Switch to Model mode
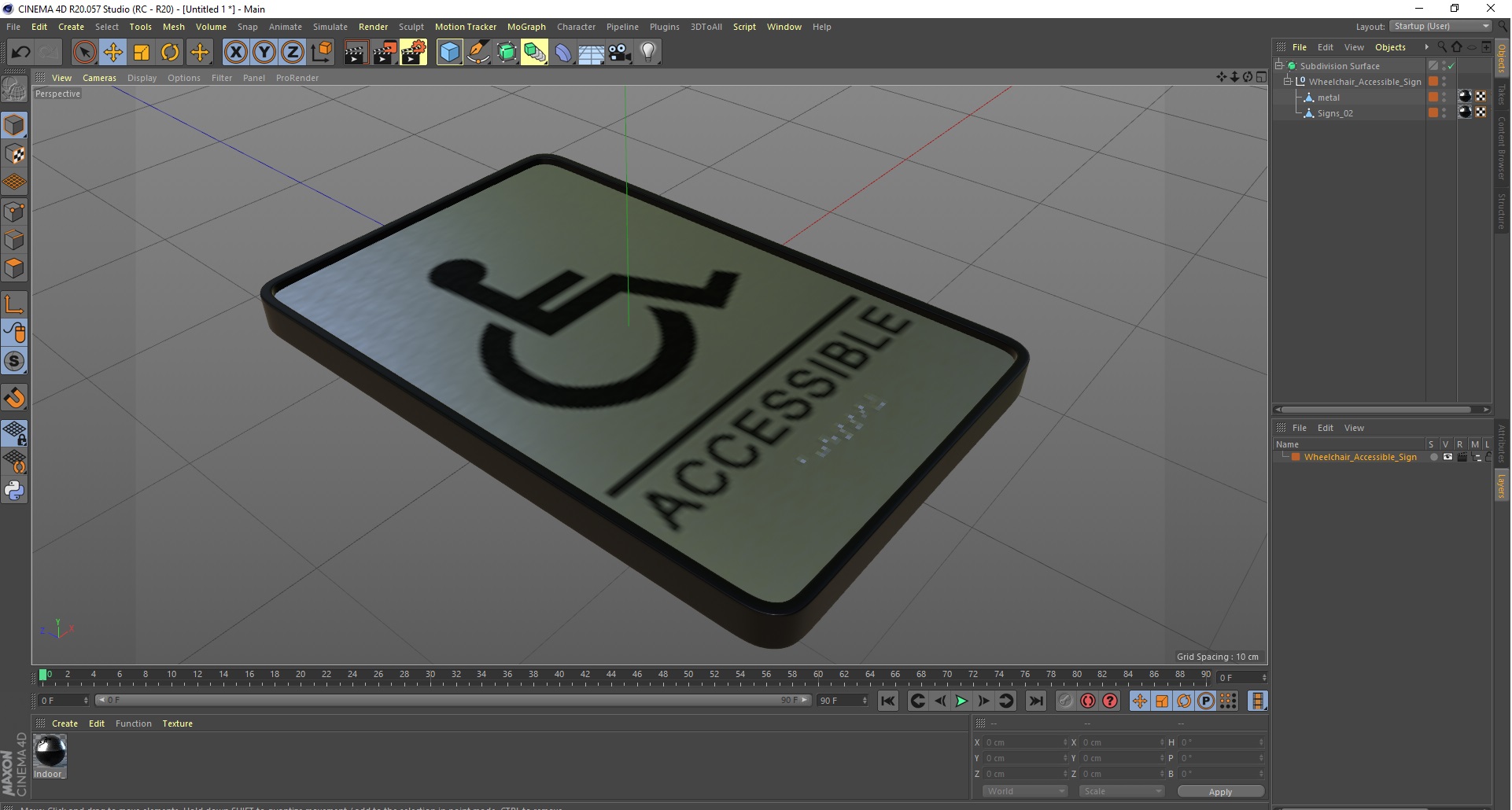Image resolution: width=1512 pixels, height=810 pixels. pyautogui.click(x=14, y=126)
